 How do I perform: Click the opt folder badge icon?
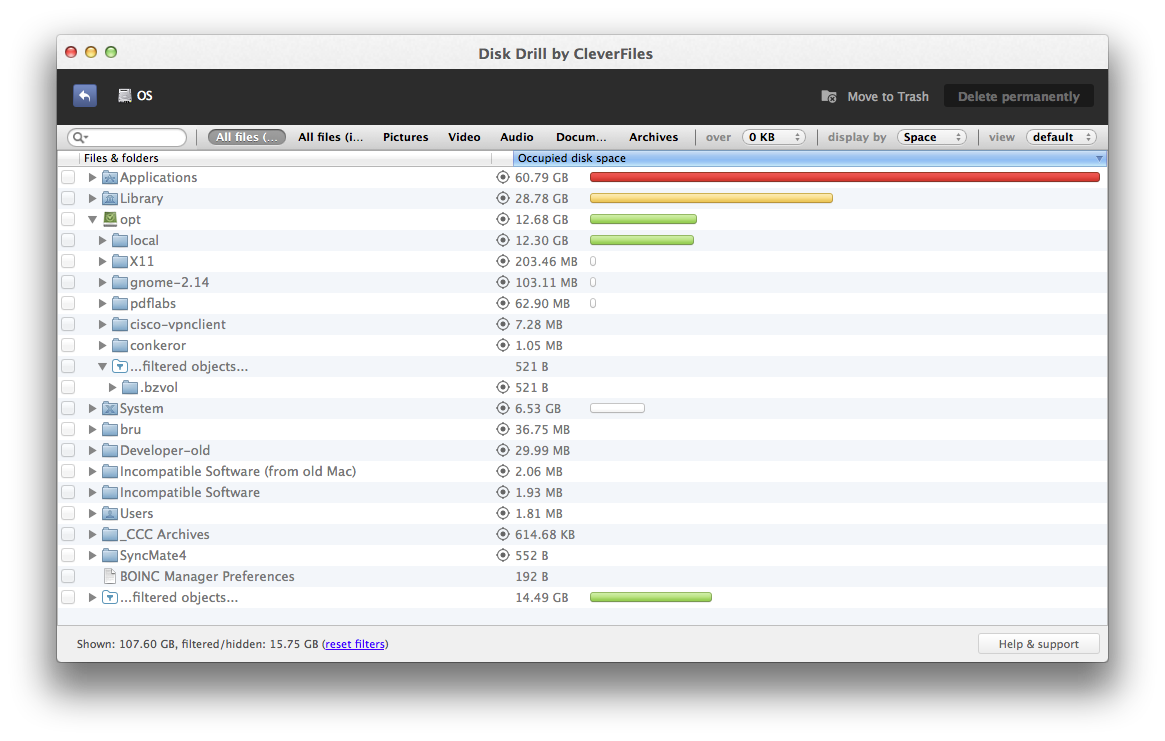(109, 219)
